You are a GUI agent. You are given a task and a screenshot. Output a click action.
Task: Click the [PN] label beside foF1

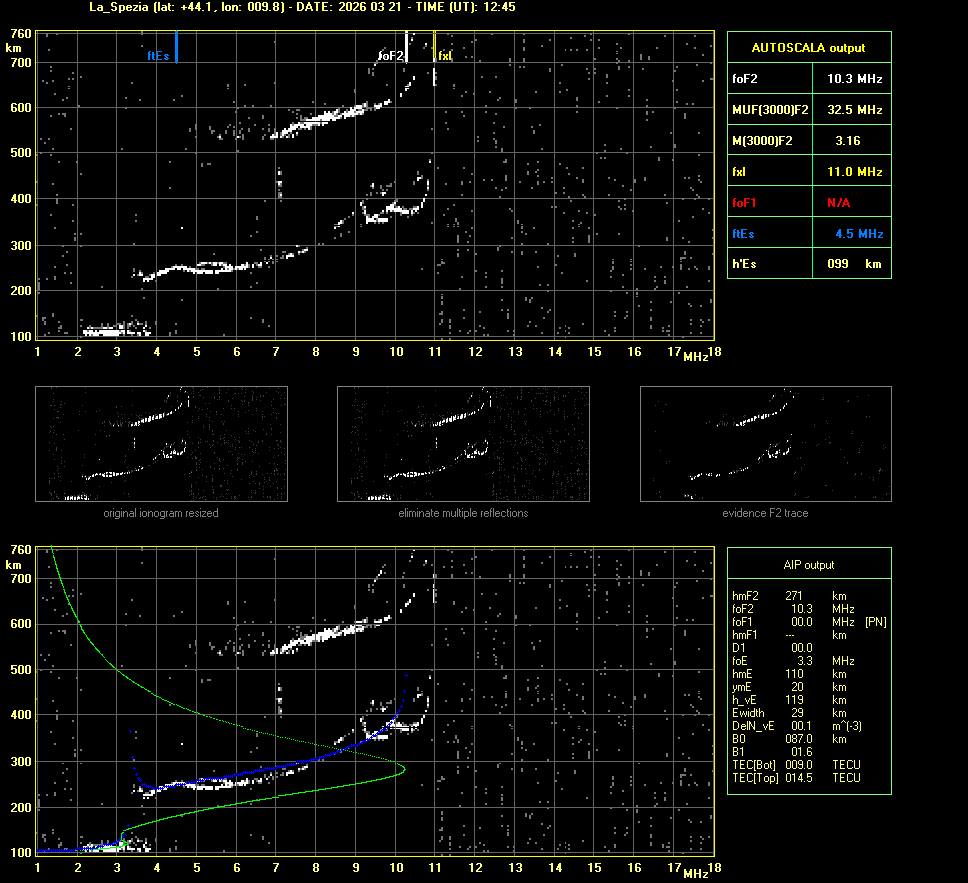[875, 621]
